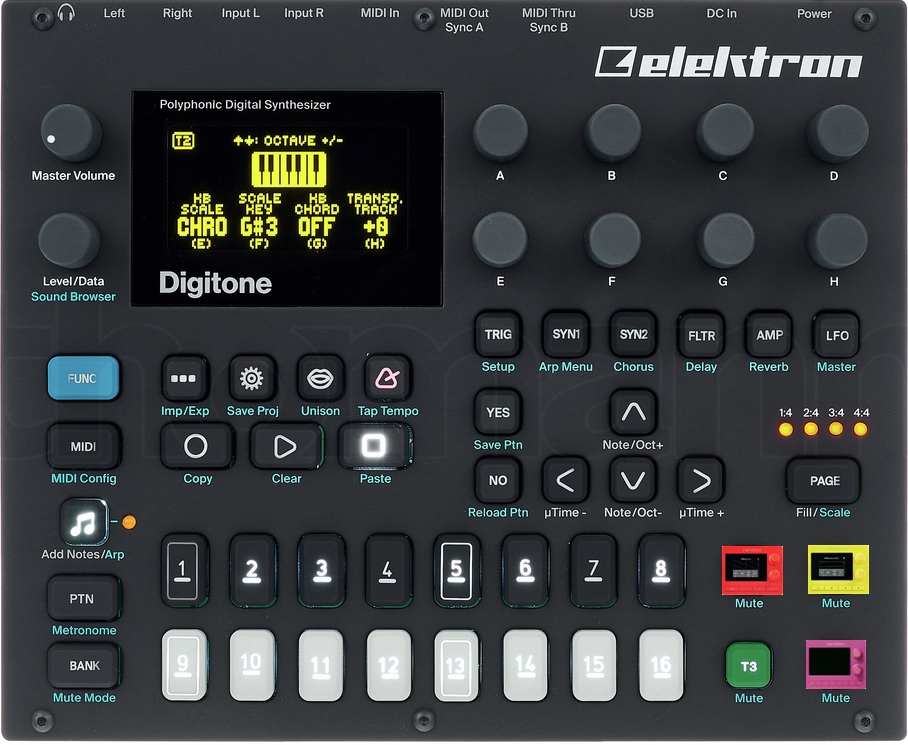Click the T2 track indicator on screen
908x745 pixels.
183,141
